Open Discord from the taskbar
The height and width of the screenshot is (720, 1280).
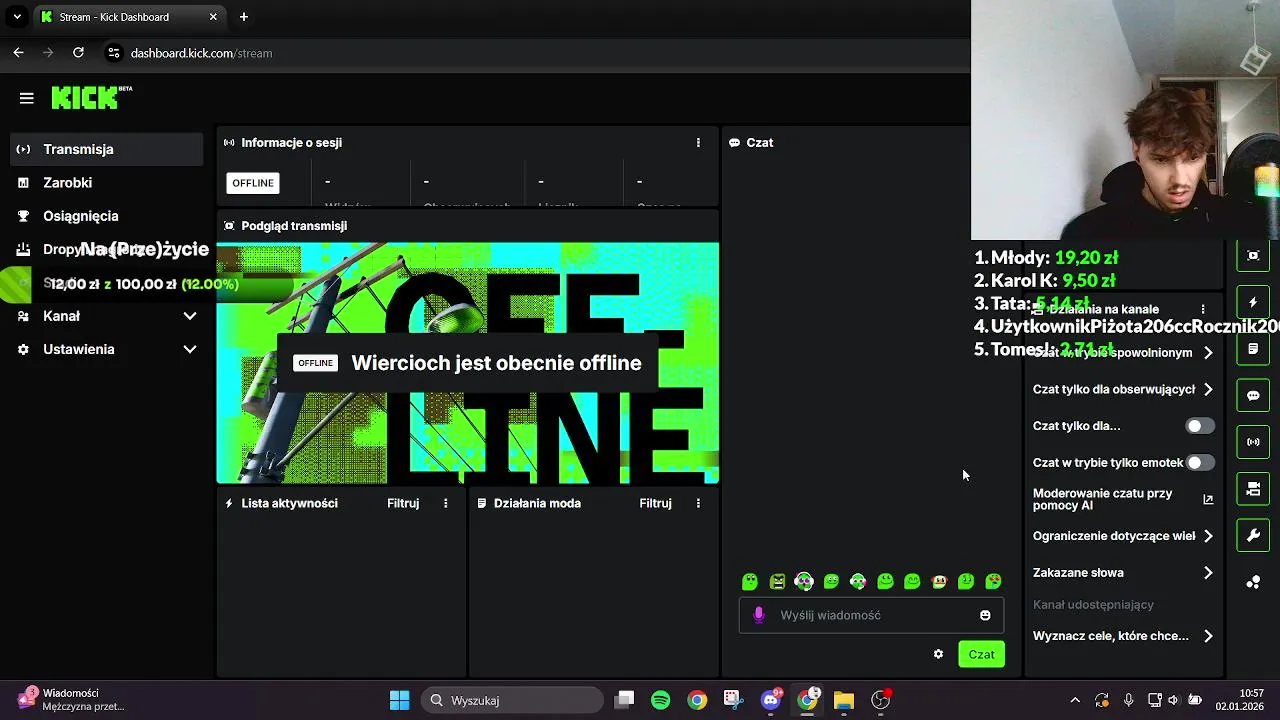(x=770, y=700)
